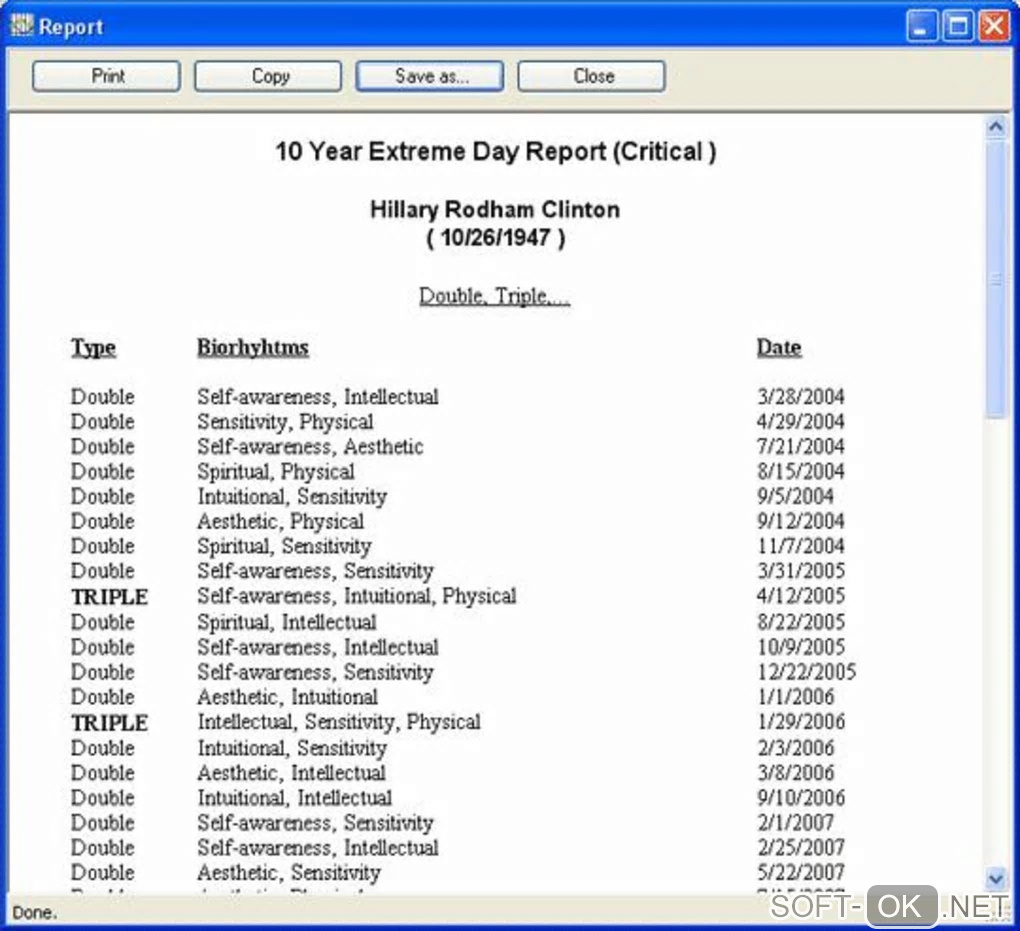Click the vertical scrollbar thumb
This screenshot has height=931, width=1020.
coord(996,280)
